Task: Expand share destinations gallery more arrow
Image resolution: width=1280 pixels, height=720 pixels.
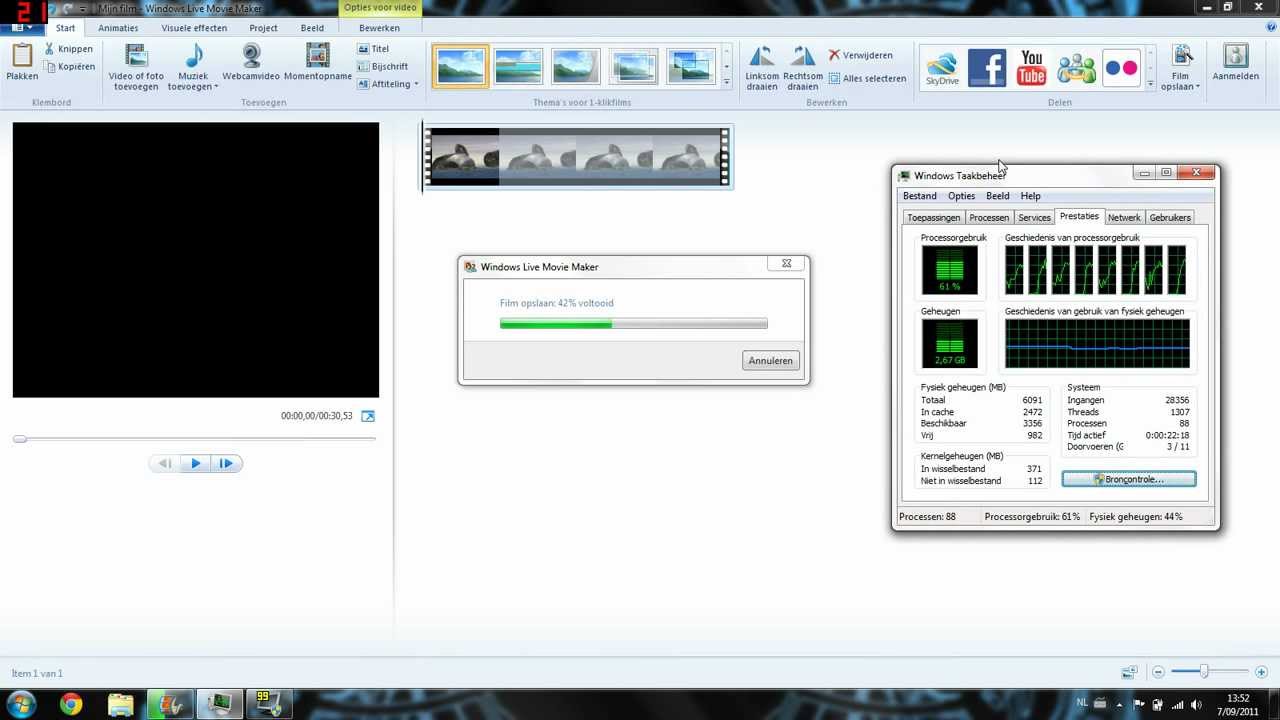Action: click(x=1150, y=82)
